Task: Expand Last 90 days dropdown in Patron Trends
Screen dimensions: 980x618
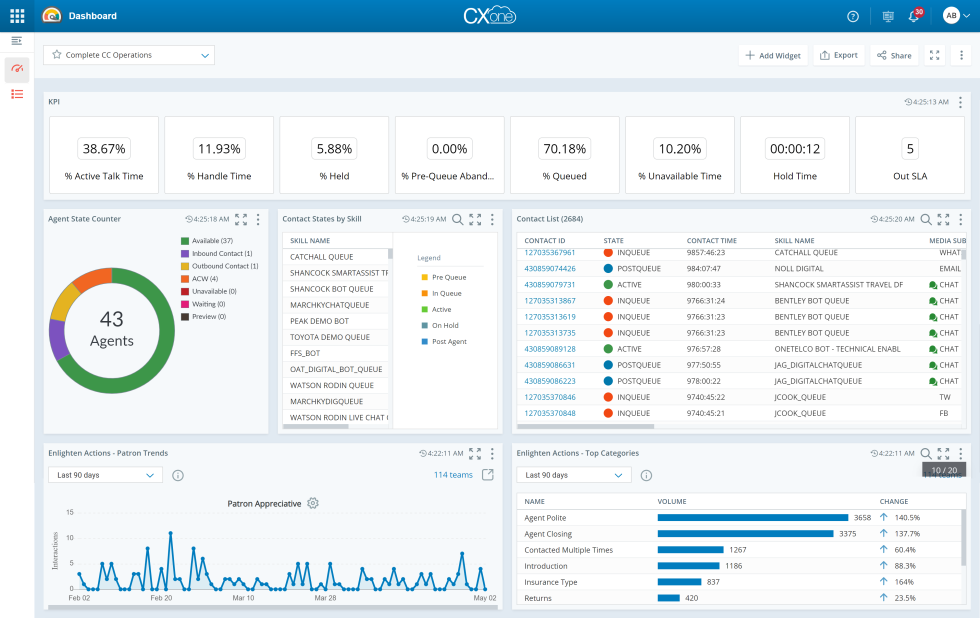Action: [x=105, y=475]
